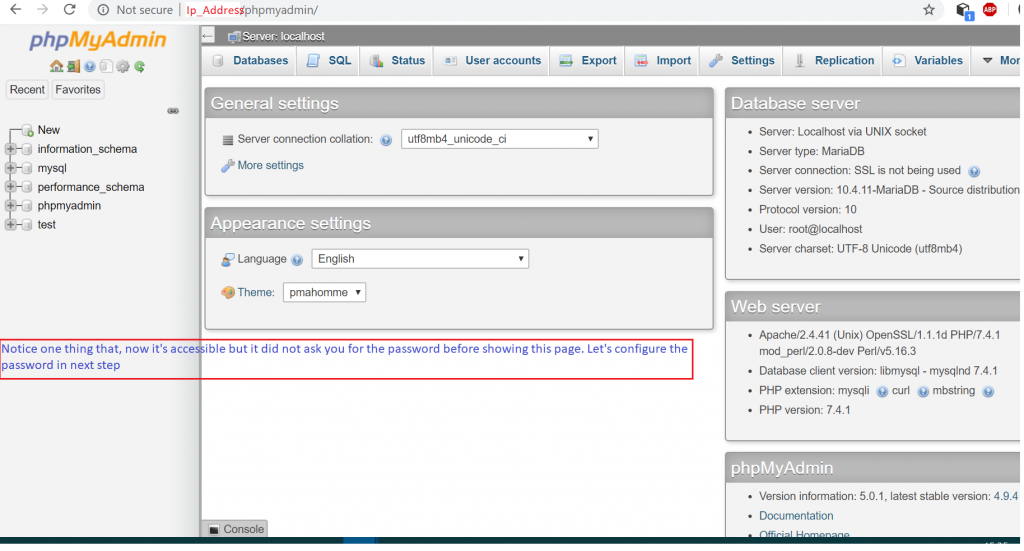1024x551 pixels.
Task: Click the Theme label text
Action: click(255, 292)
